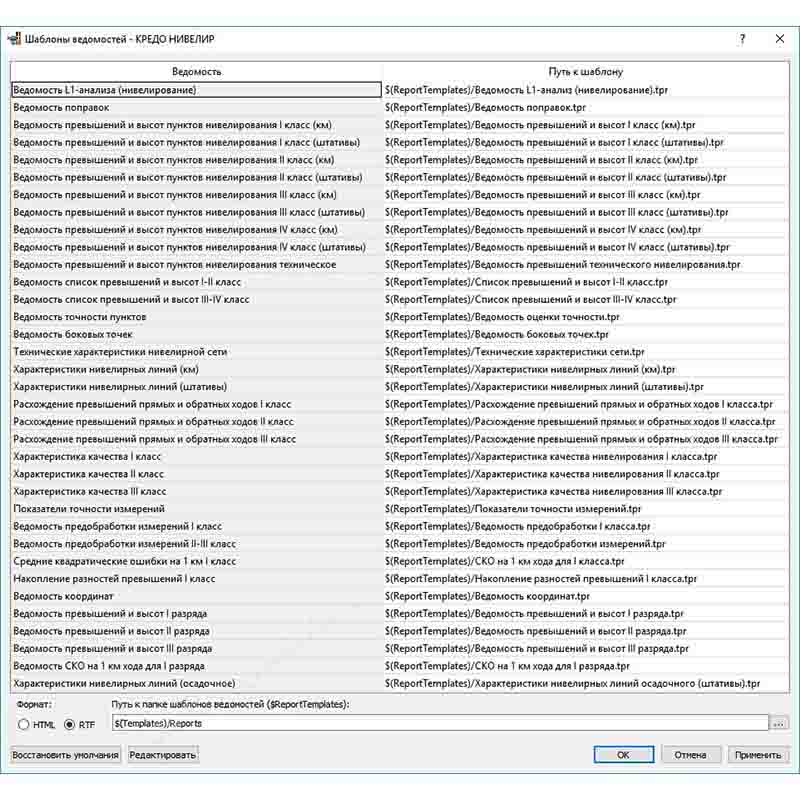Click the Применить button
This screenshot has height=800, width=800.
[758, 755]
